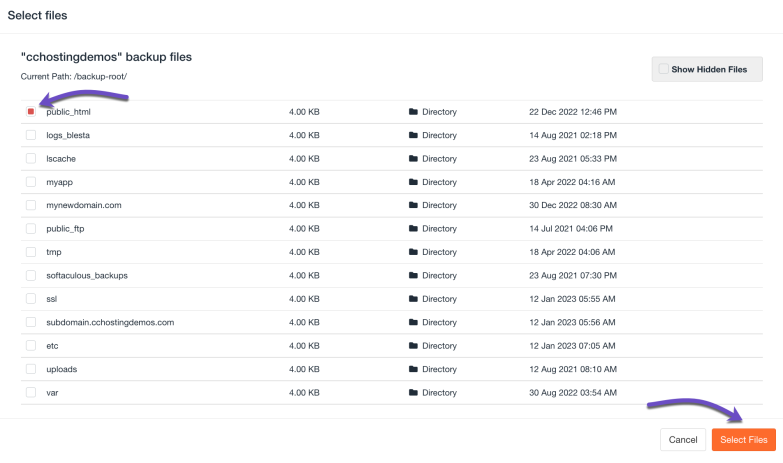
Task: Uncheck the public_html checkbox
Action: coord(31,112)
